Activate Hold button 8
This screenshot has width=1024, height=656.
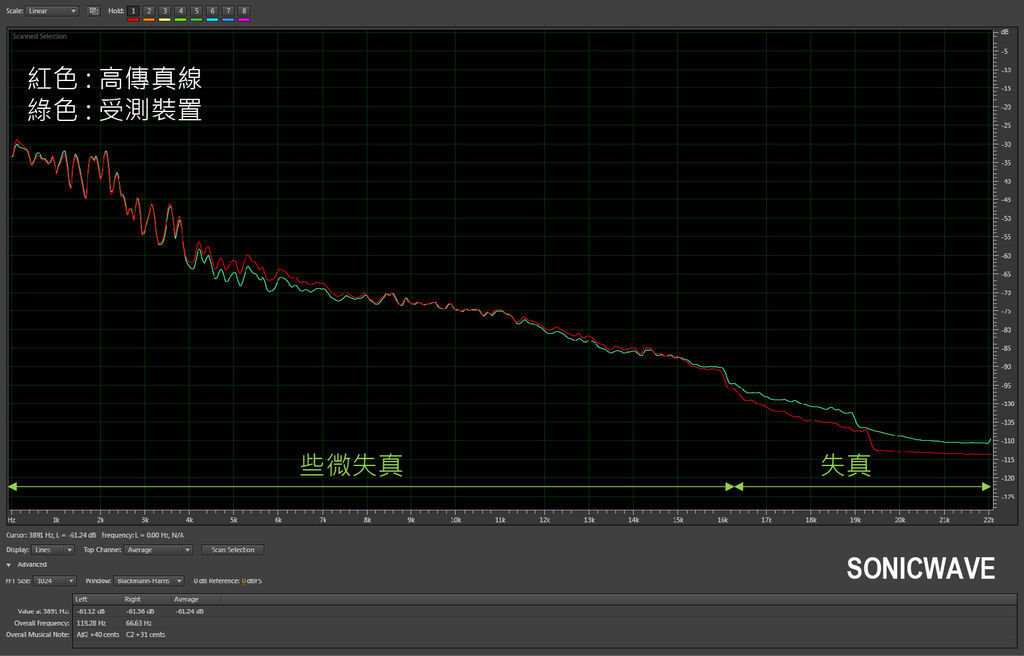pos(244,11)
